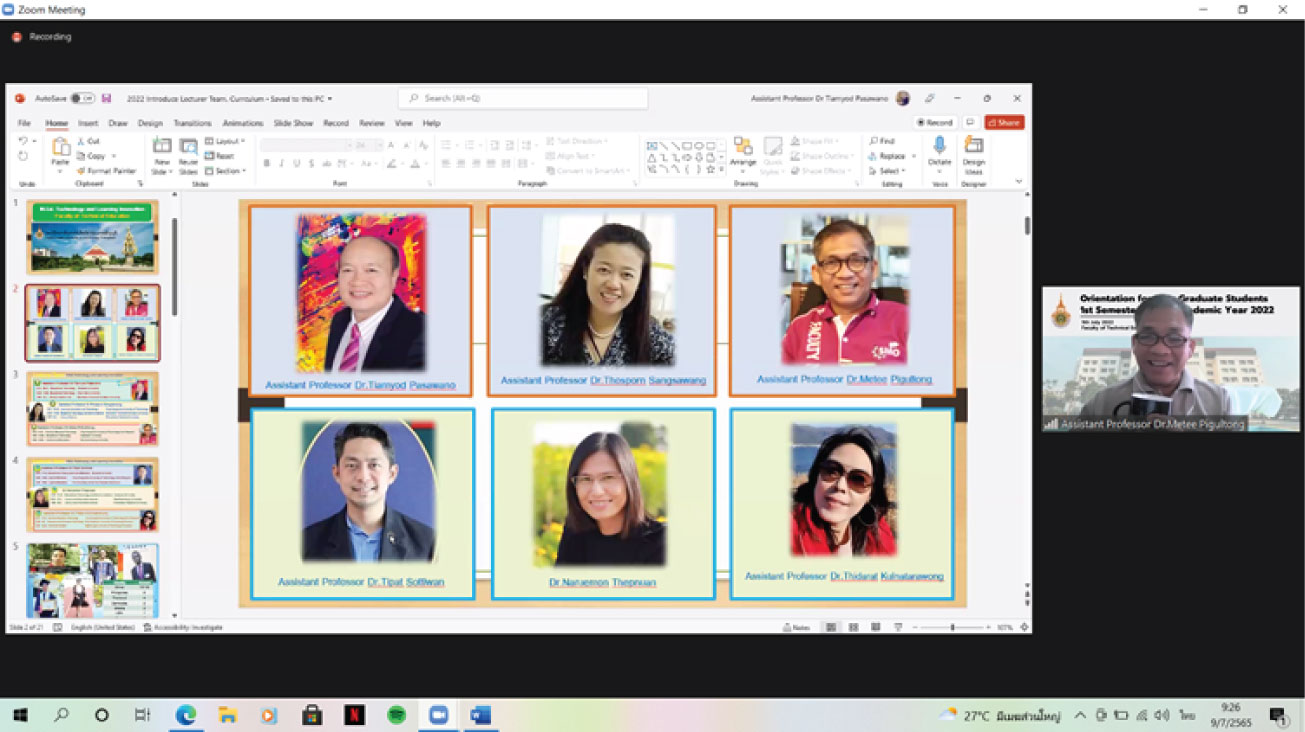1305x732 pixels.
Task: Switch to the Animations tab
Action: point(243,123)
